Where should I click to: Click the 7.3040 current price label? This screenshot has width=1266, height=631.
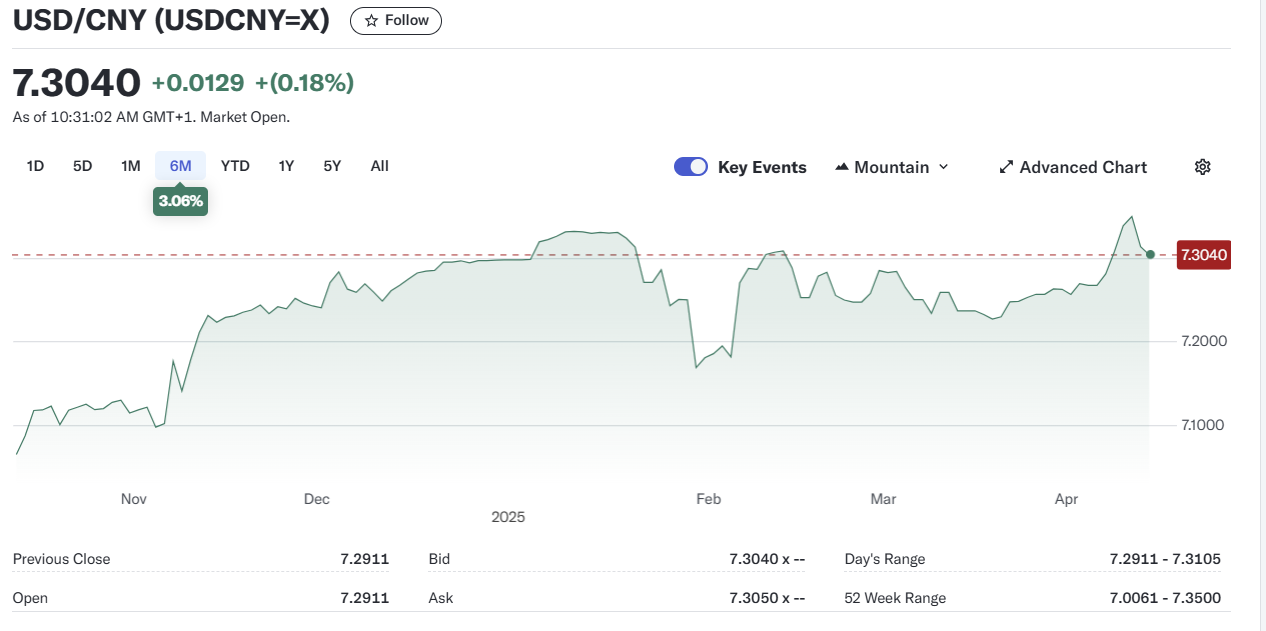click(1203, 255)
